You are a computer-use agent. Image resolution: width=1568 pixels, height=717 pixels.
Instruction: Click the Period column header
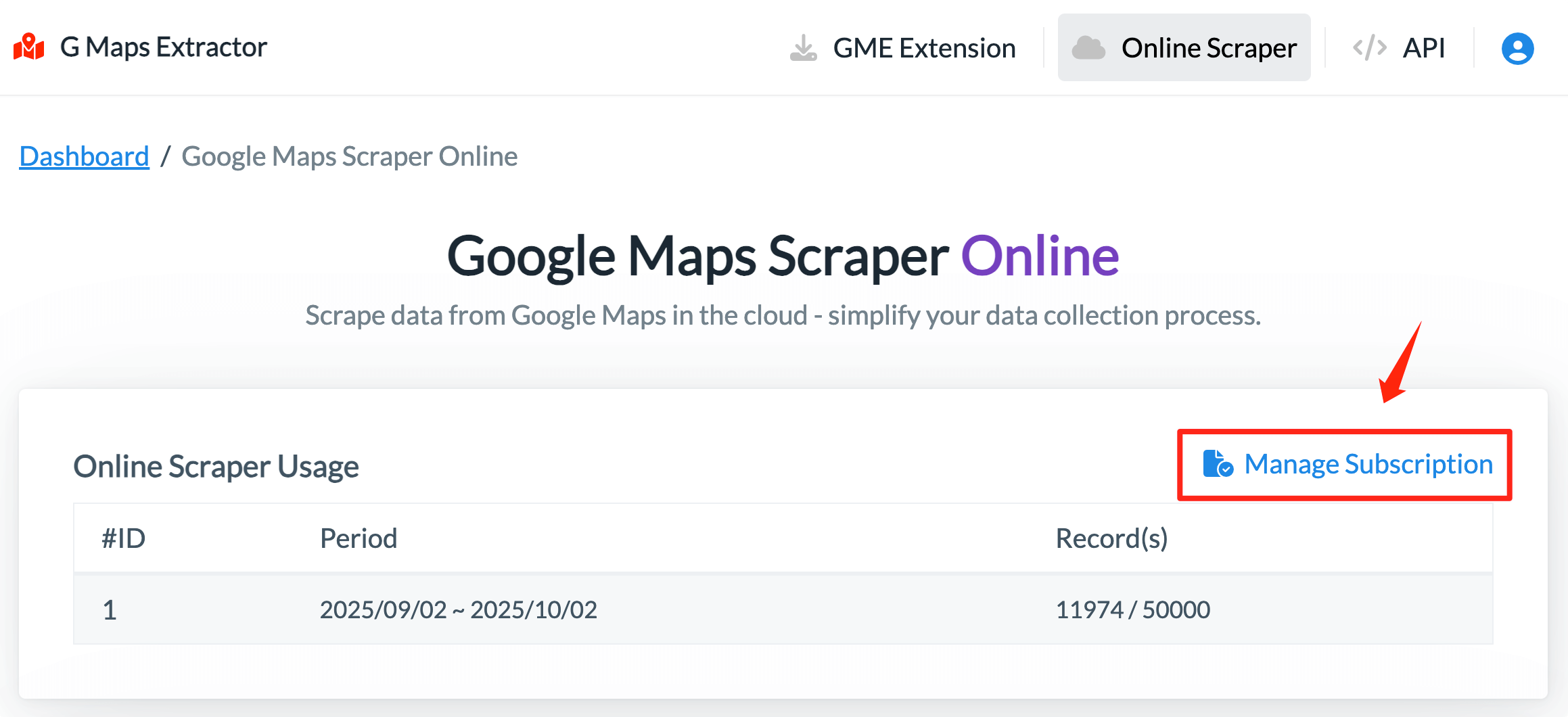tap(359, 538)
